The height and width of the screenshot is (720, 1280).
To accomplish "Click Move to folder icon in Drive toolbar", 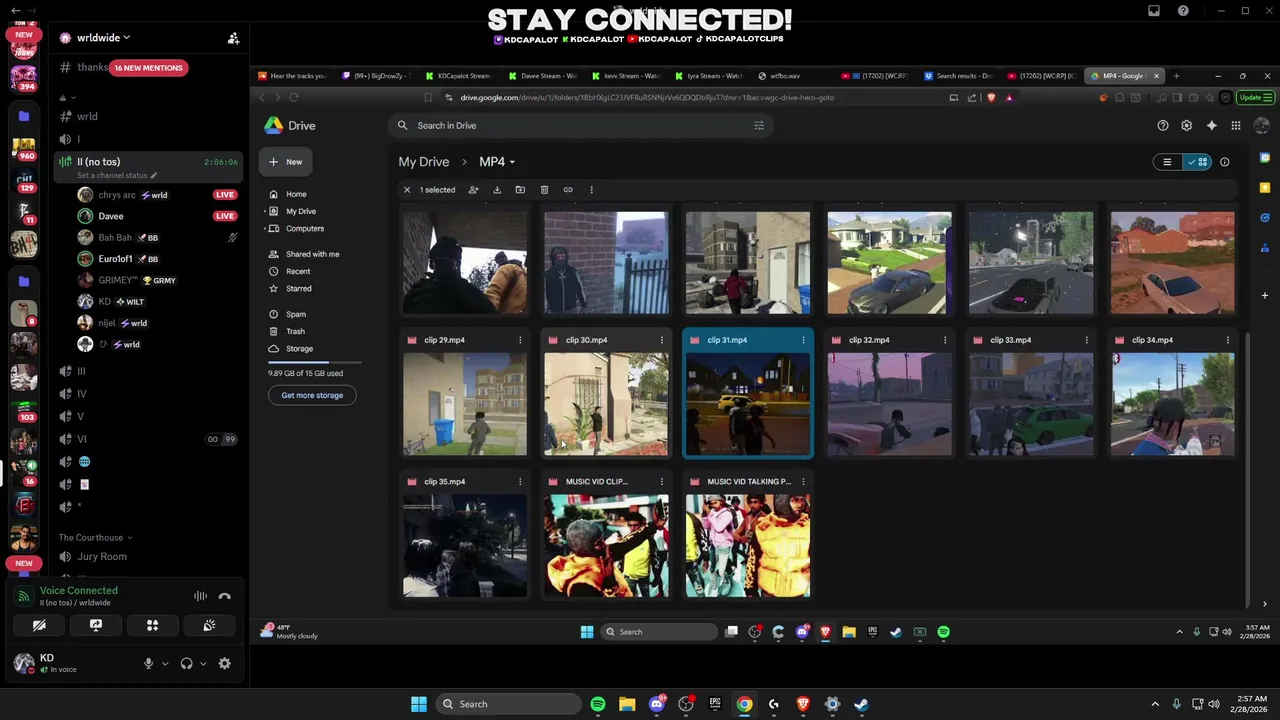I will click(x=520, y=190).
